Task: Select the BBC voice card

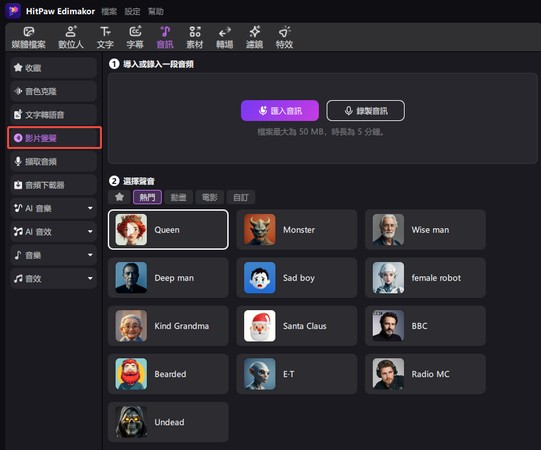Action: coord(425,326)
